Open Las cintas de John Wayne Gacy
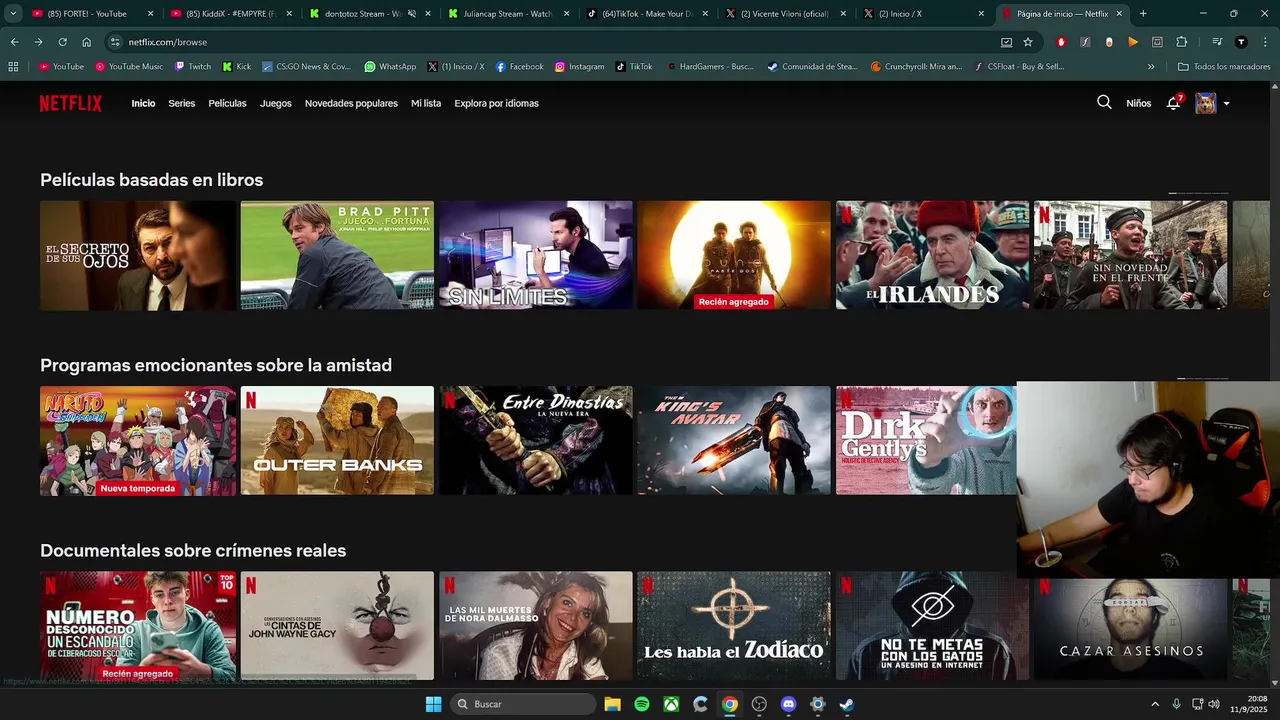The image size is (1280, 720). (x=337, y=626)
